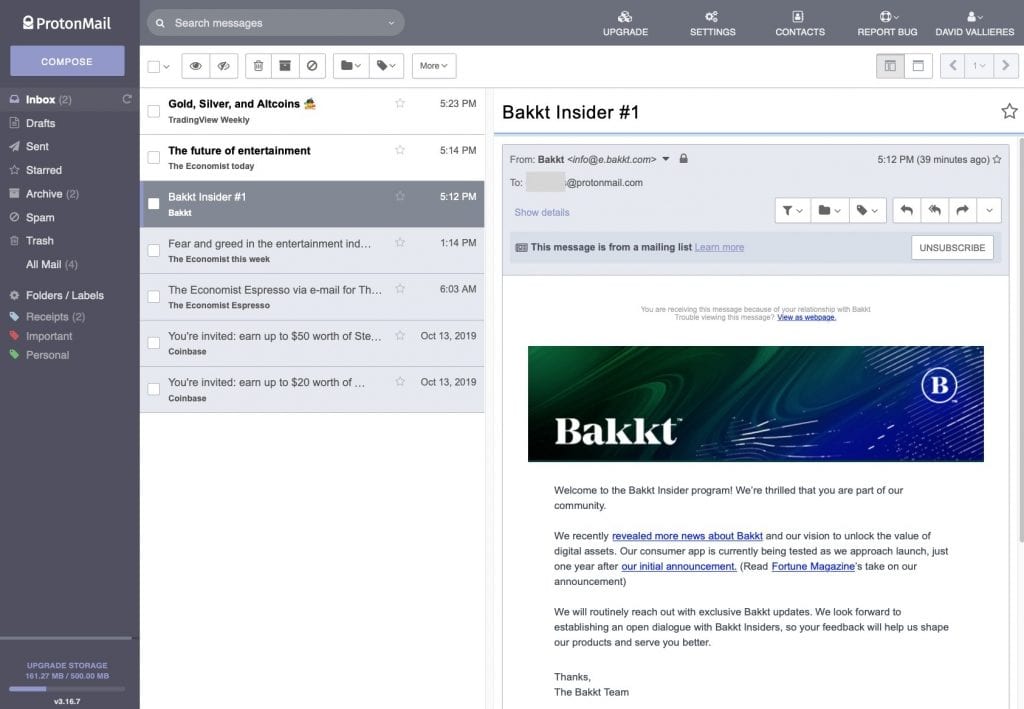Open Settings from the top bar
Screen dimensions: 1024x709
click(x=712, y=24)
